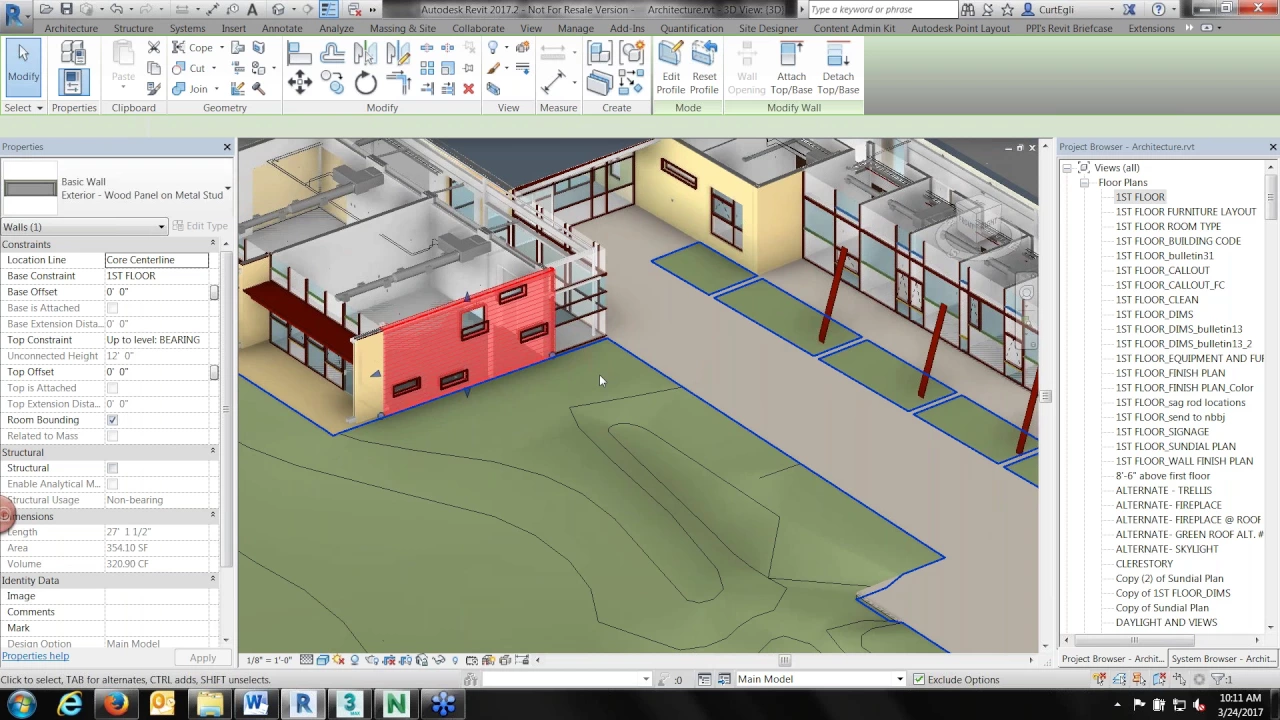This screenshot has height=720, width=1280.
Task: Select CLERESTORY view in Project Browser
Action: pos(1144,564)
